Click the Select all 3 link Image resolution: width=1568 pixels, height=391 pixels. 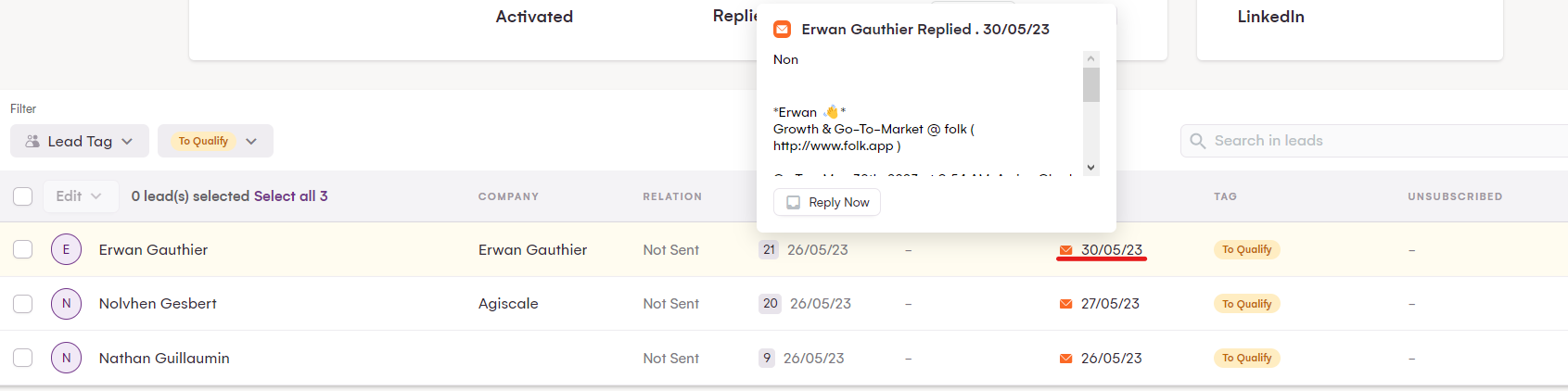(x=290, y=196)
